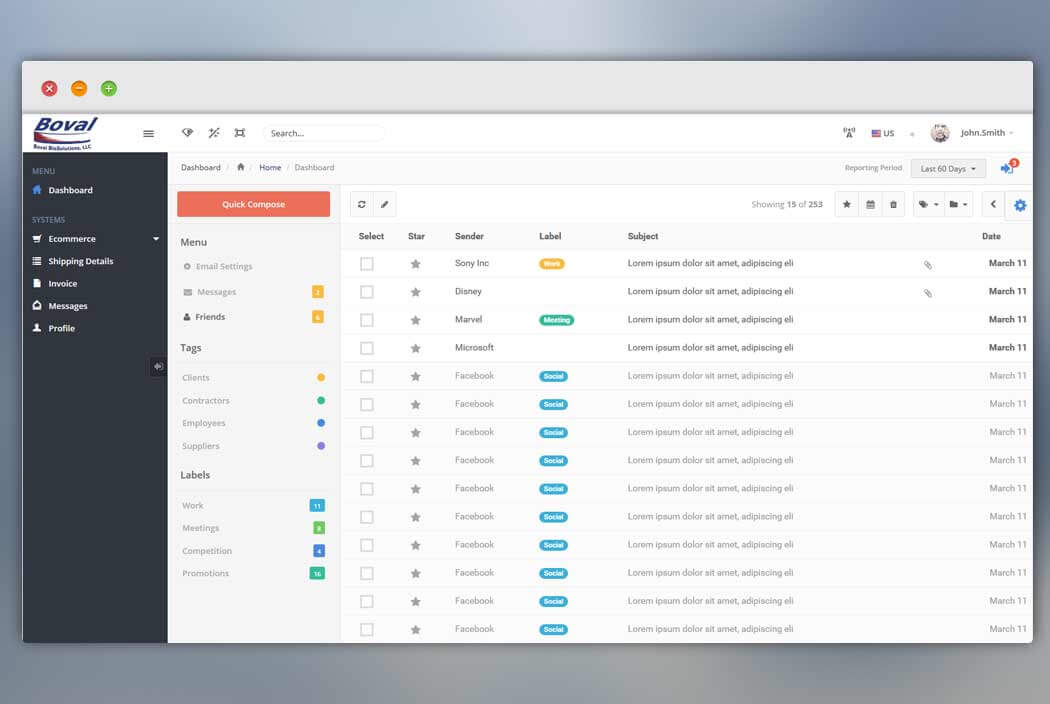Check the Marvel message checkbox
1050x704 pixels.
pos(367,320)
